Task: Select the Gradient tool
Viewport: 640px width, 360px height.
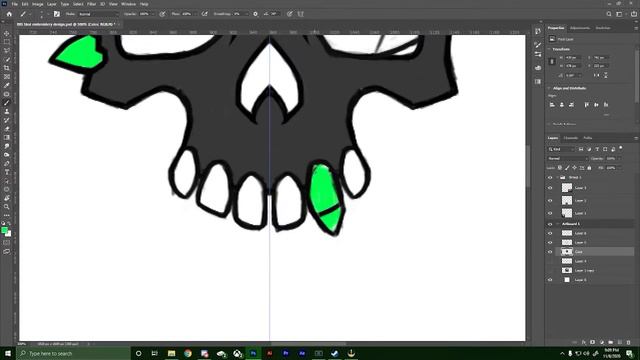Action: [7, 138]
